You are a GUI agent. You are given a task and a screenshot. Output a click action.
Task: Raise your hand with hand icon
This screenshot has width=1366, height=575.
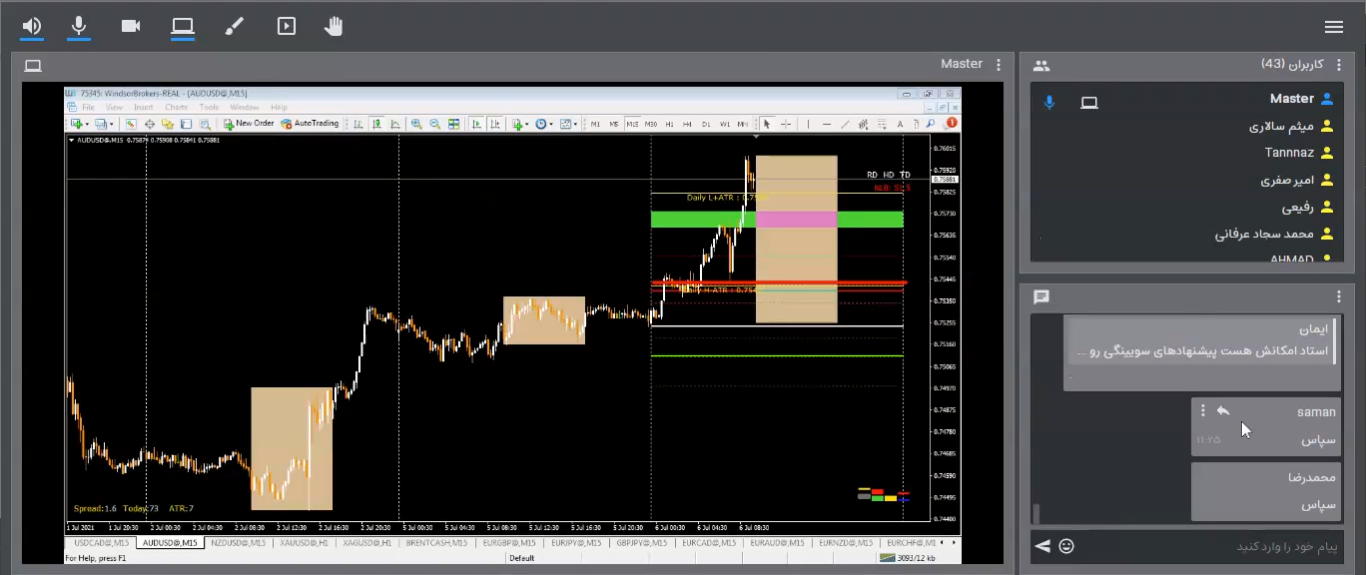[334, 27]
